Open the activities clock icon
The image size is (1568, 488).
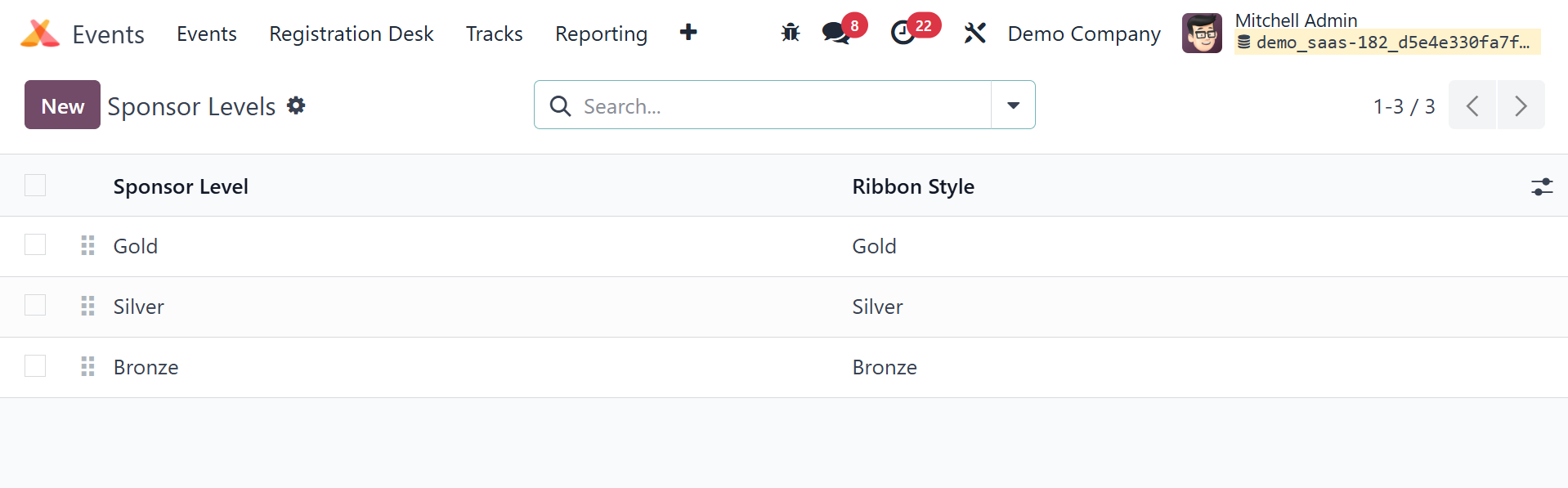(x=903, y=33)
